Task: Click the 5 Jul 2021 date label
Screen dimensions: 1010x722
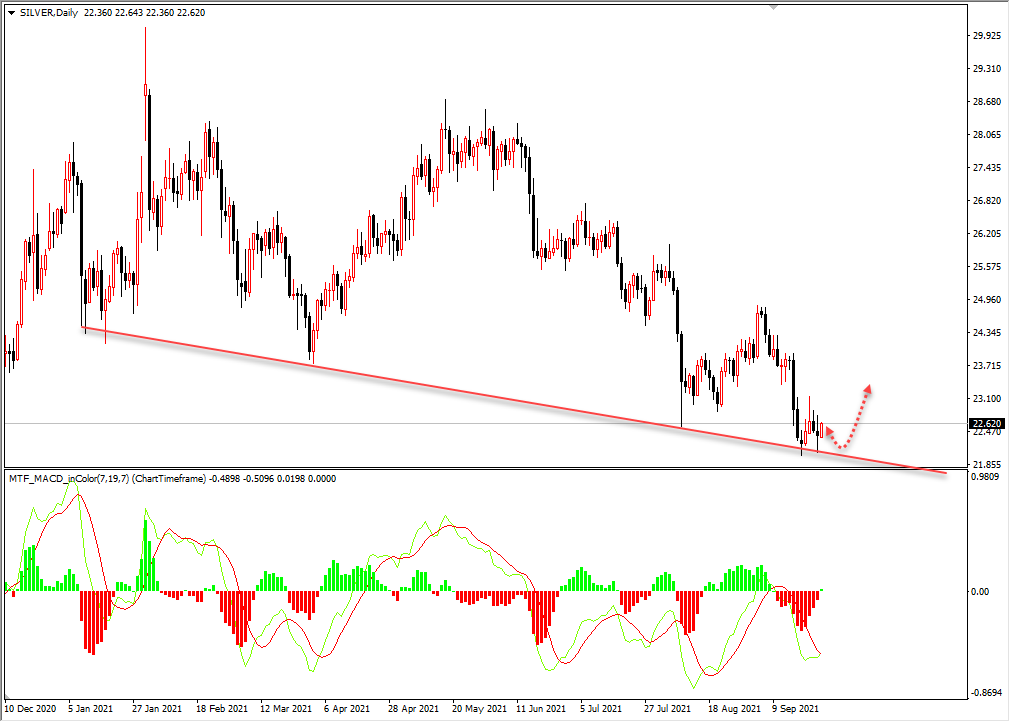Action: 601,708
